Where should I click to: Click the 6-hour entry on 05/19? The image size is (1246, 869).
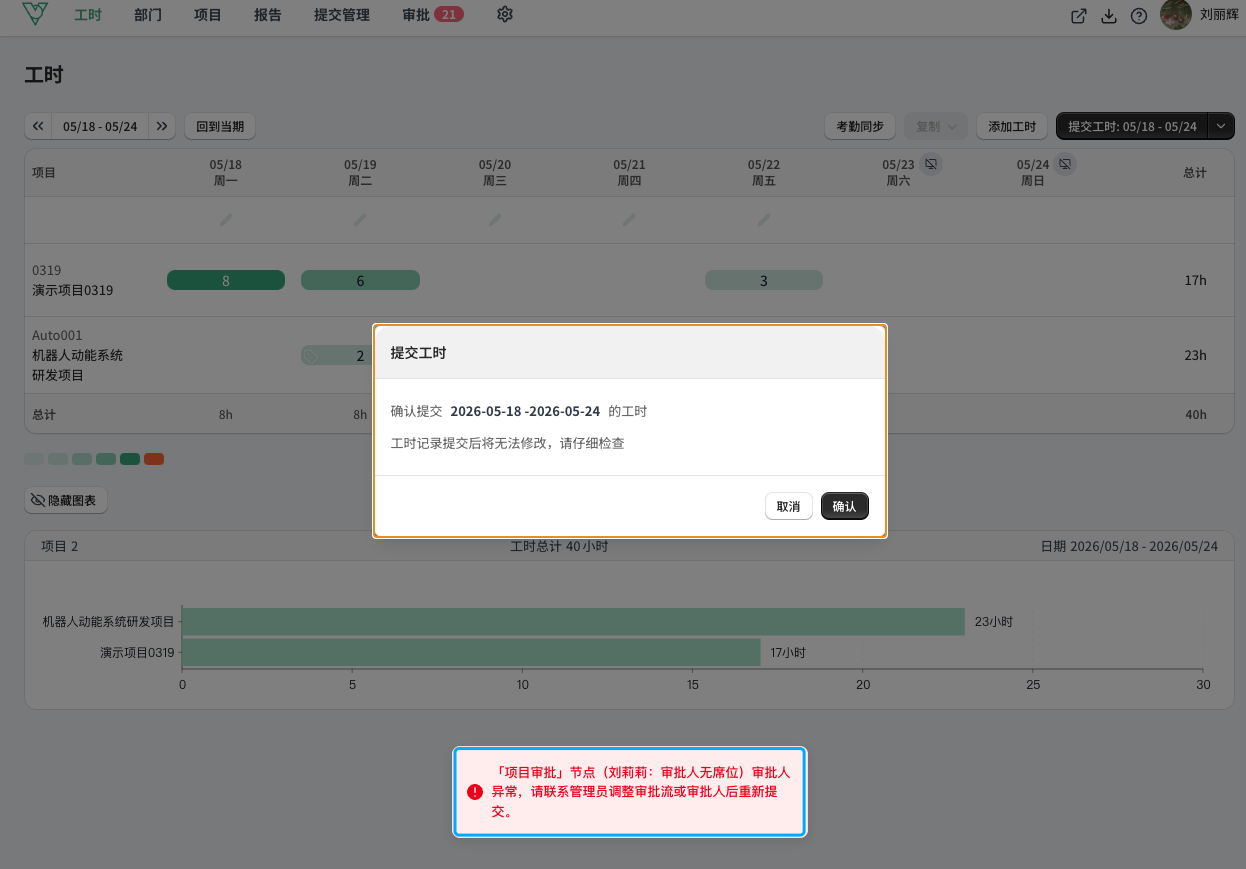(360, 280)
